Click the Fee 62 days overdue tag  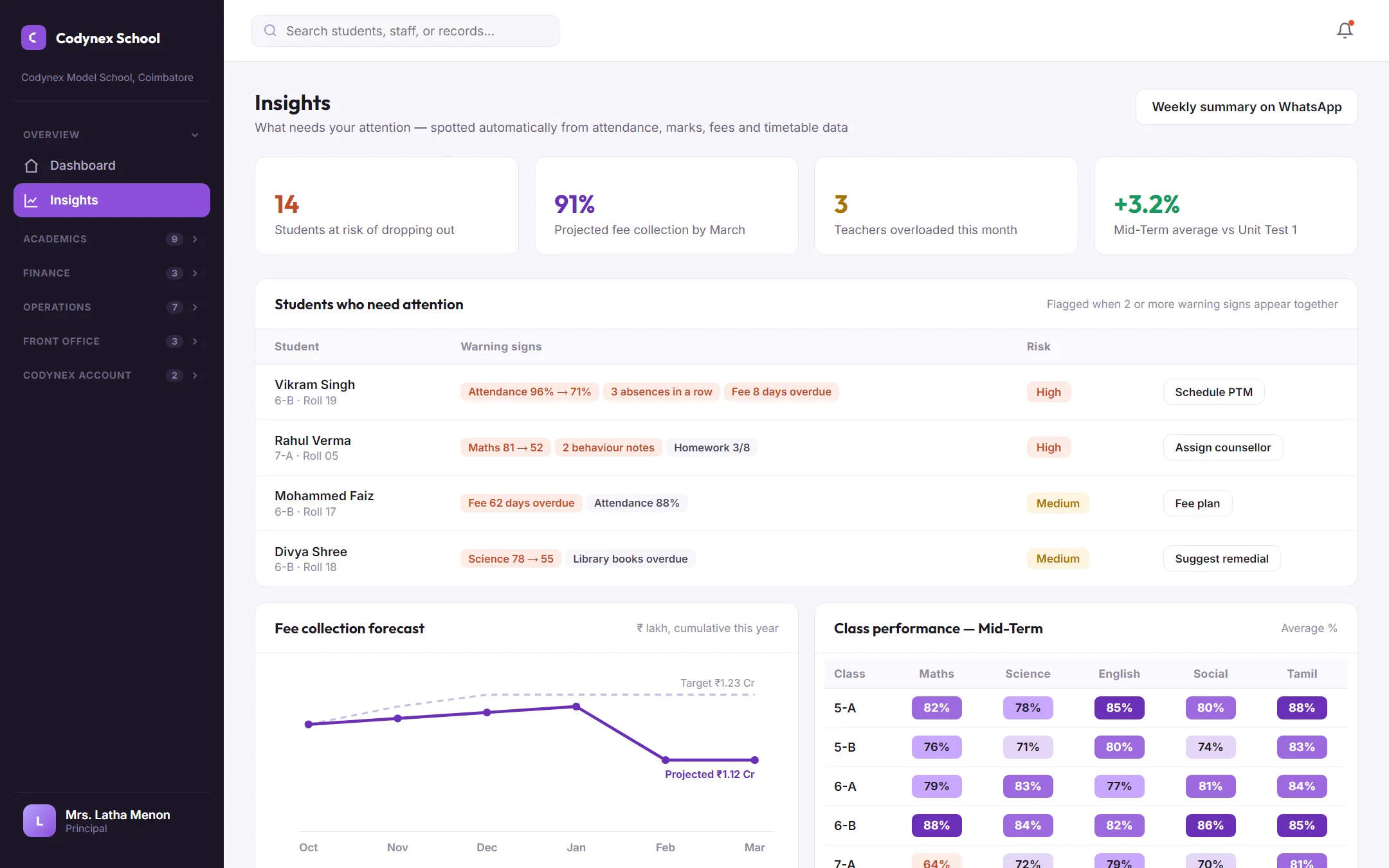(x=521, y=503)
